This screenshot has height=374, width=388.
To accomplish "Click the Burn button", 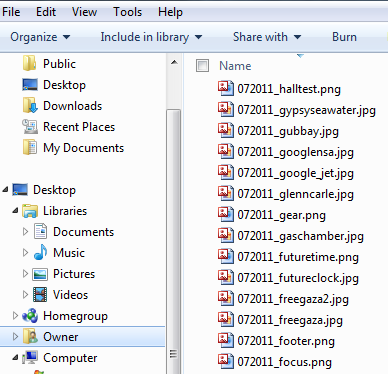I will tap(344, 37).
